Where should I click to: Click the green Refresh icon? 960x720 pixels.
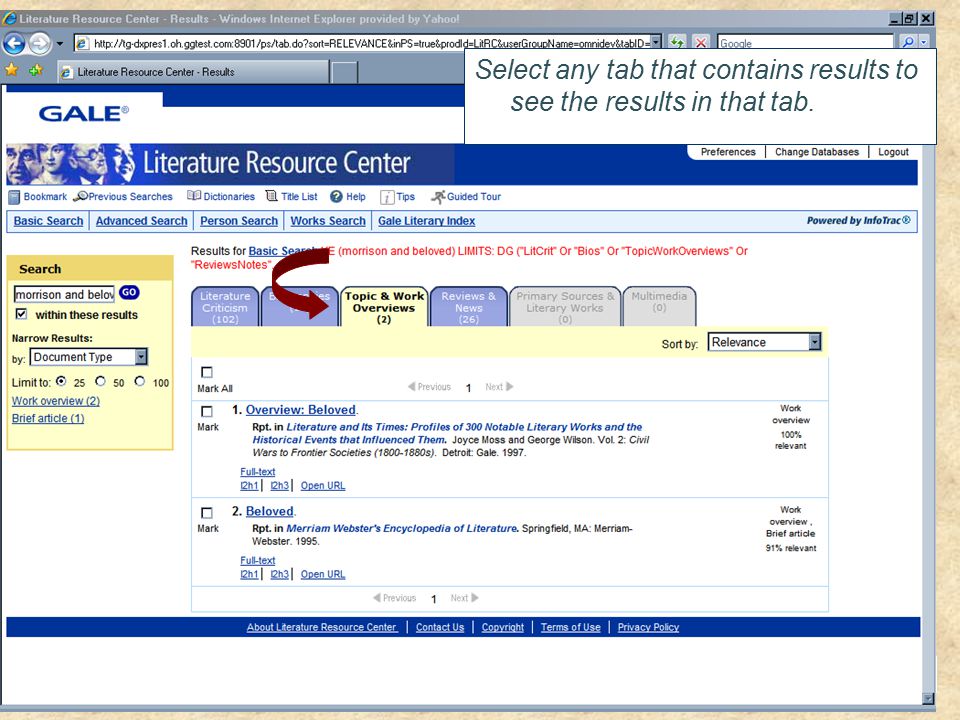click(677, 43)
